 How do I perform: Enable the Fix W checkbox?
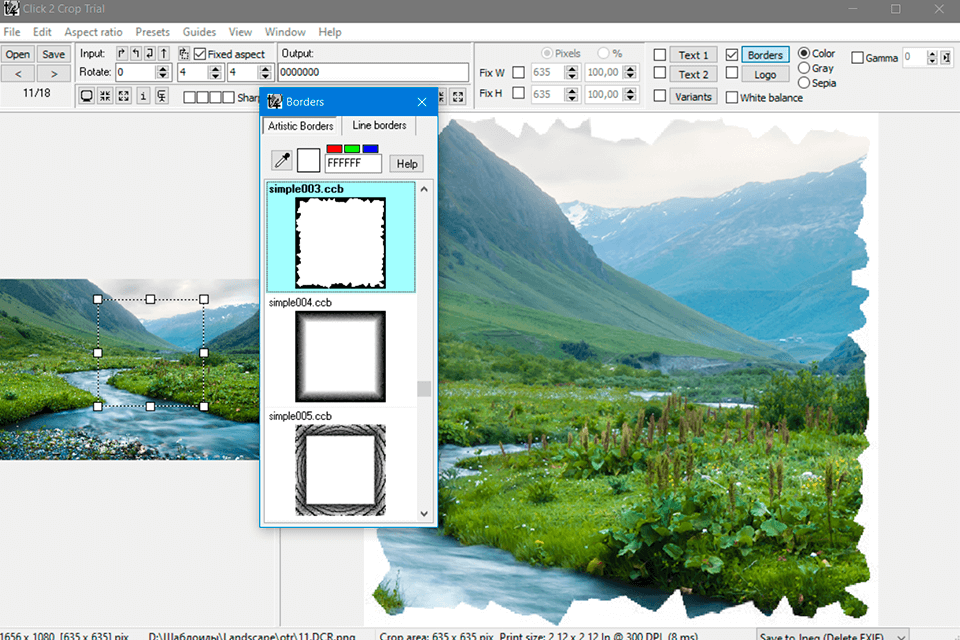pyautogui.click(x=519, y=72)
